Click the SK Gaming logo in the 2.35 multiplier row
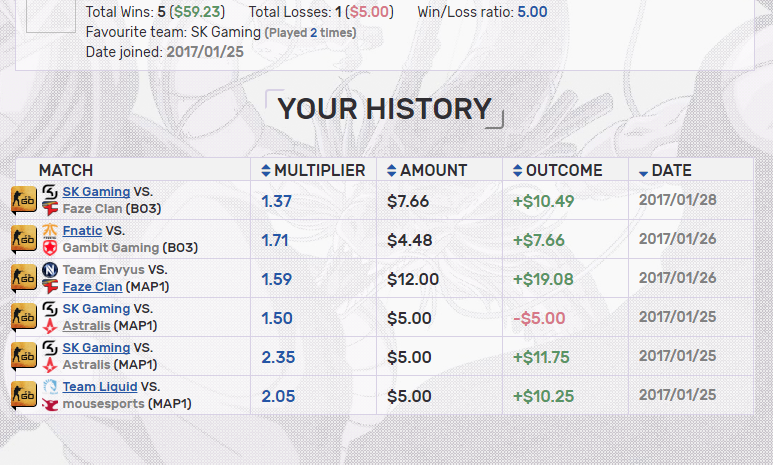The height and width of the screenshot is (465, 773). (x=50, y=348)
